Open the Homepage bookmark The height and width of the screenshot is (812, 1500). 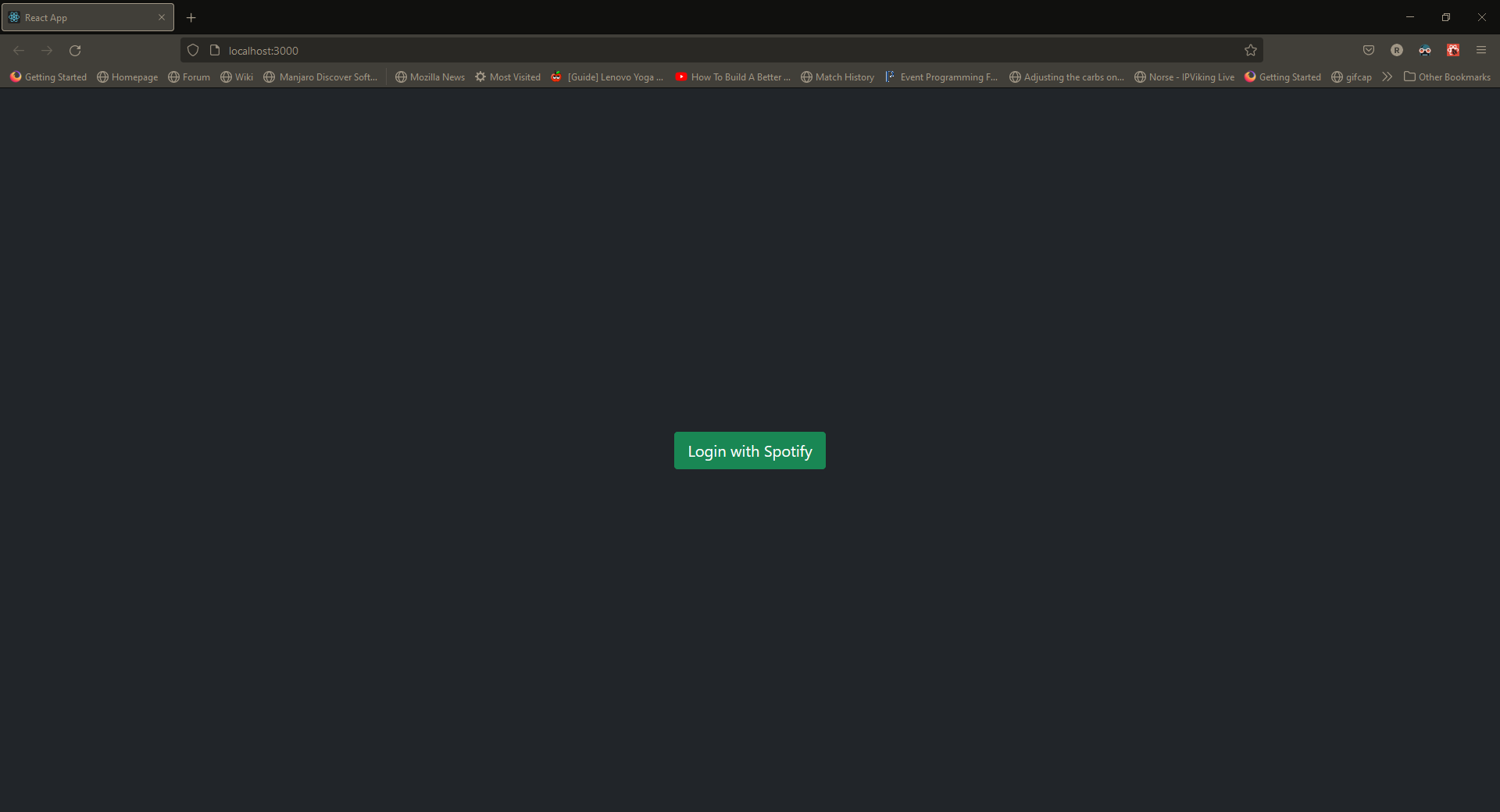point(127,77)
